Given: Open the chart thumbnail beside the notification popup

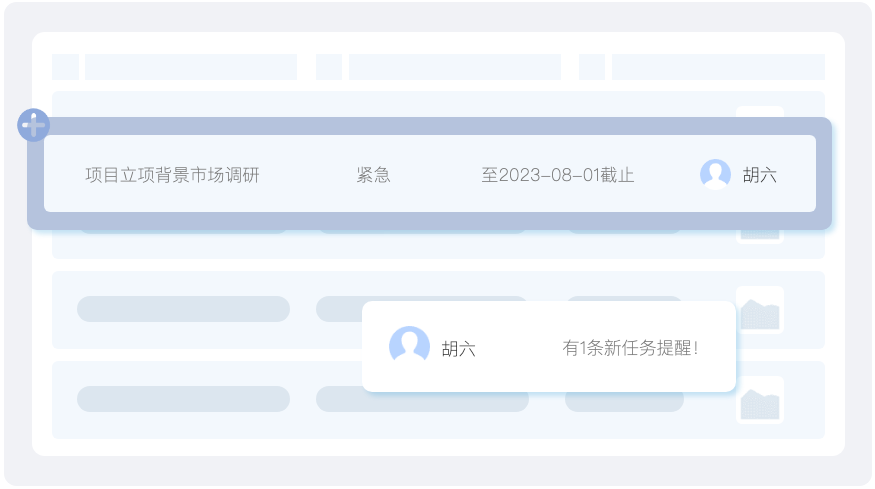Looking at the screenshot, I should point(760,311).
